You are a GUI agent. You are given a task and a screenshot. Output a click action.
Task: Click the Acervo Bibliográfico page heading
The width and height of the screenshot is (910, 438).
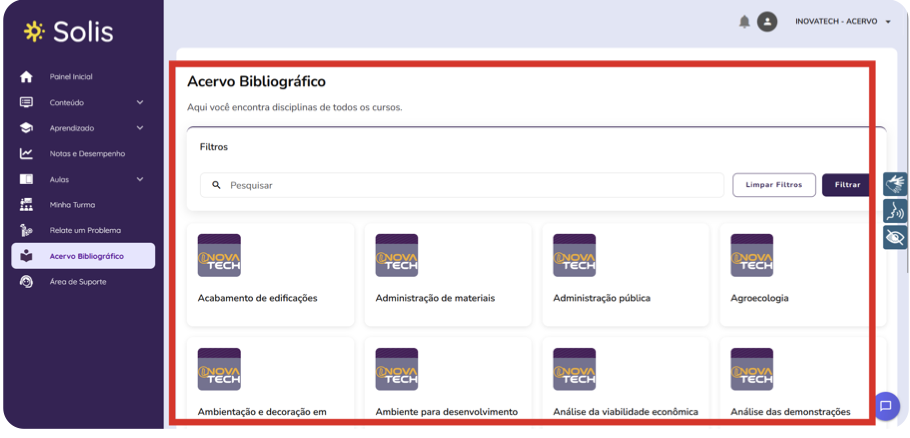(x=257, y=82)
